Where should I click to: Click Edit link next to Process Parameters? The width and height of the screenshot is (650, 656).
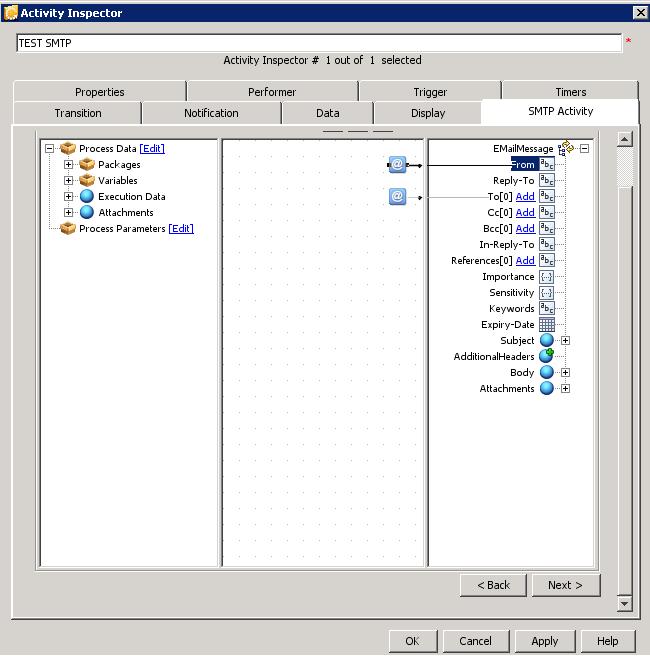181,228
